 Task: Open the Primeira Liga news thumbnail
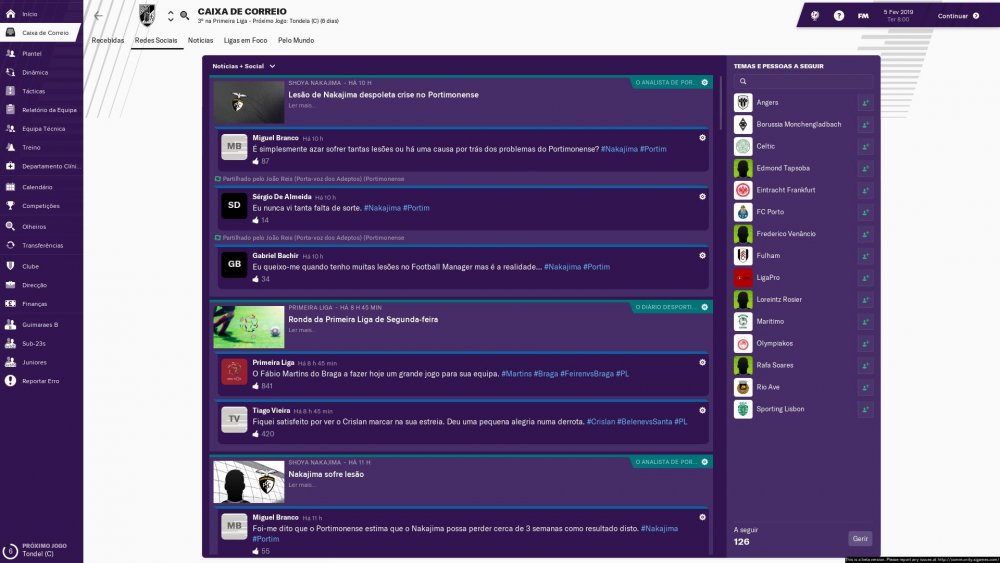pos(249,327)
